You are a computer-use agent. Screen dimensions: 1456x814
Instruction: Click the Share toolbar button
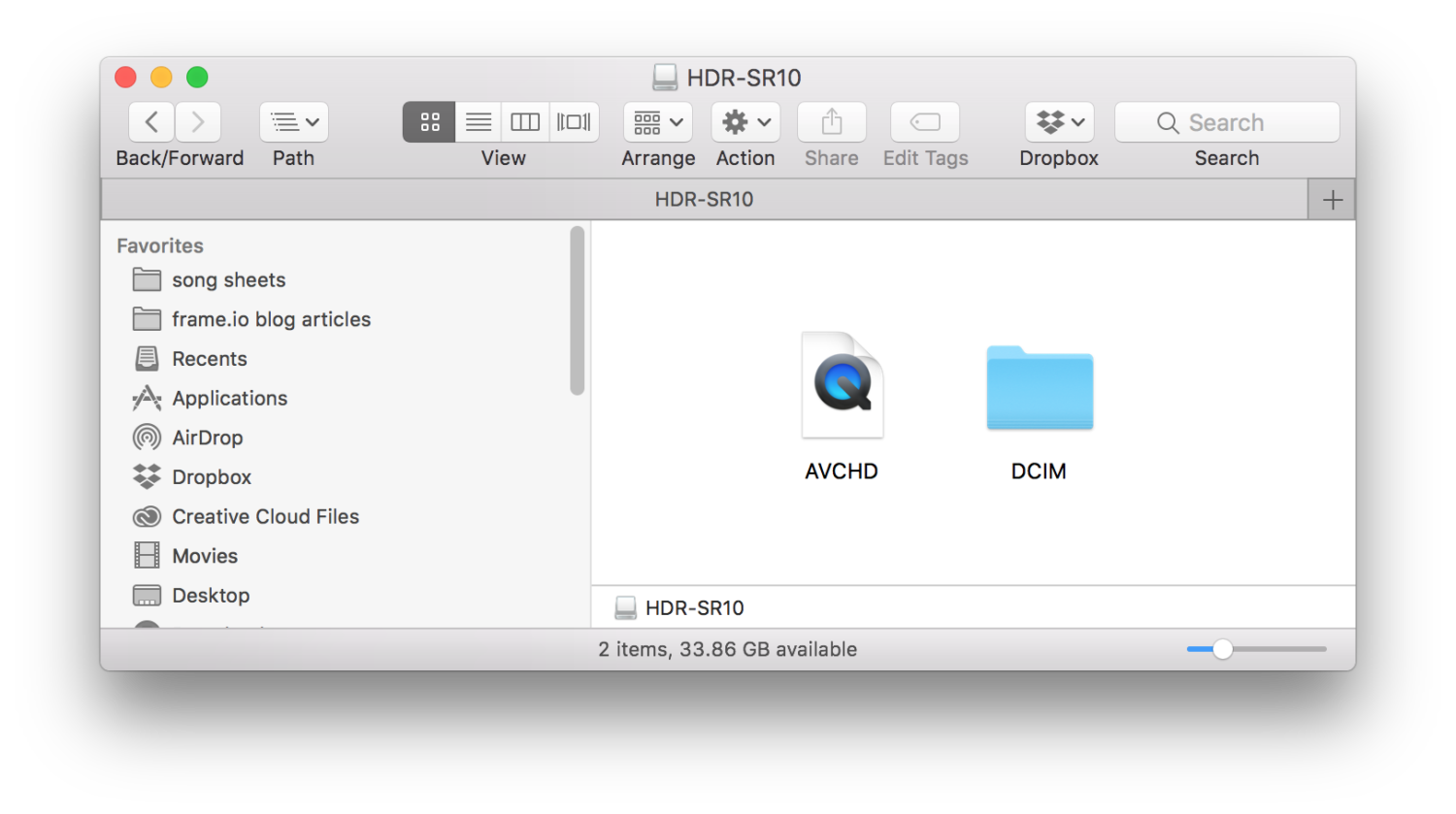(832, 122)
